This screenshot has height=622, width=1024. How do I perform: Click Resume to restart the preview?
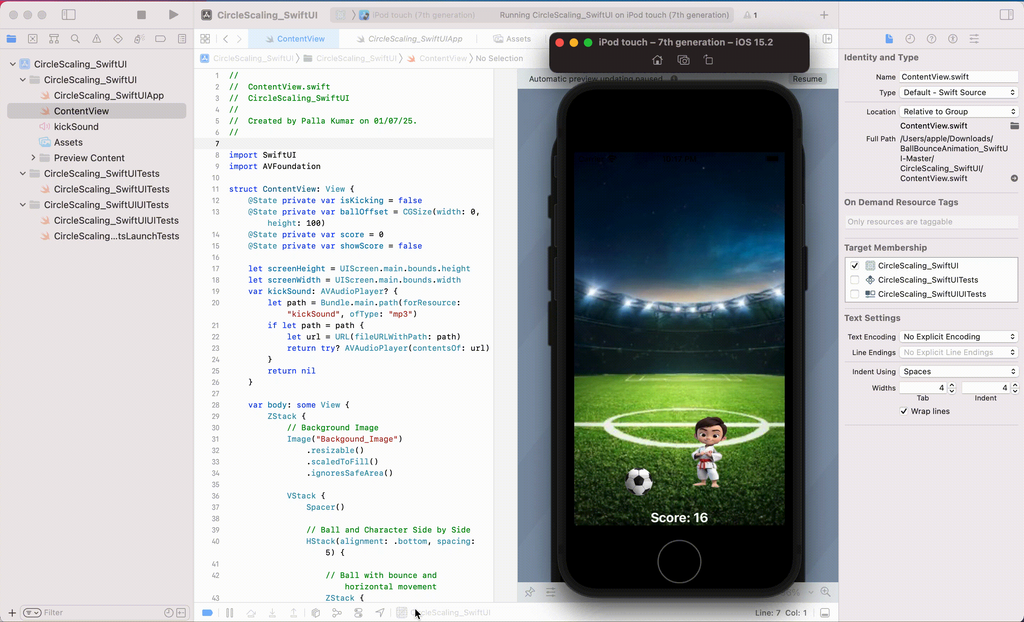point(807,78)
